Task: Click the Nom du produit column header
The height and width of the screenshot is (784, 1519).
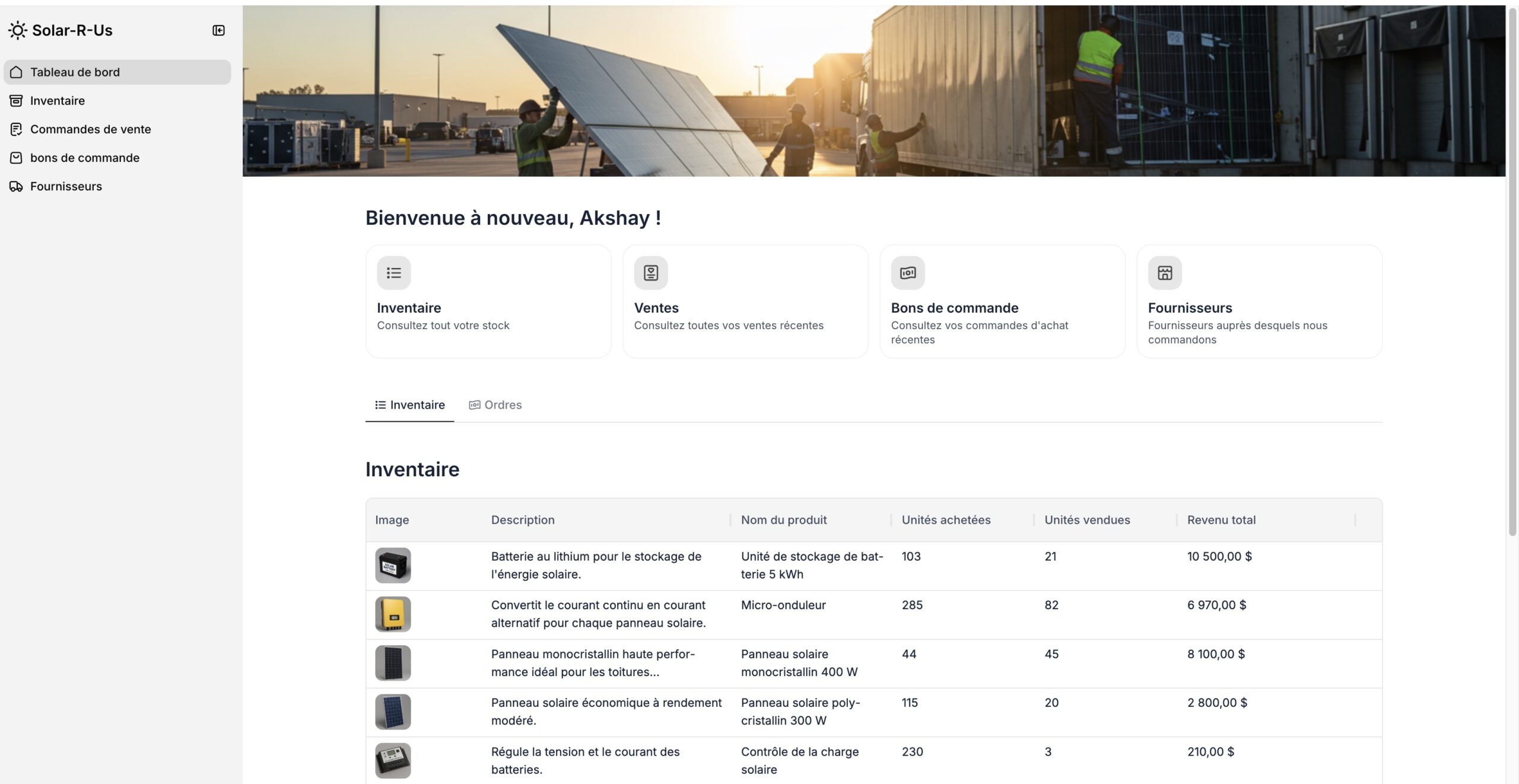Action: [x=783, y=520]
